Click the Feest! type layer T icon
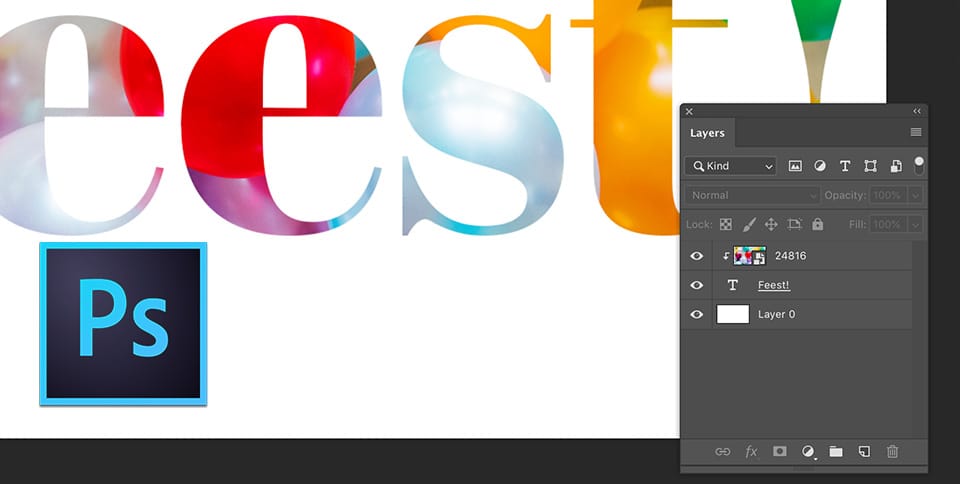The height and width of the screenshot is (484, 960). tap(732, 285)
